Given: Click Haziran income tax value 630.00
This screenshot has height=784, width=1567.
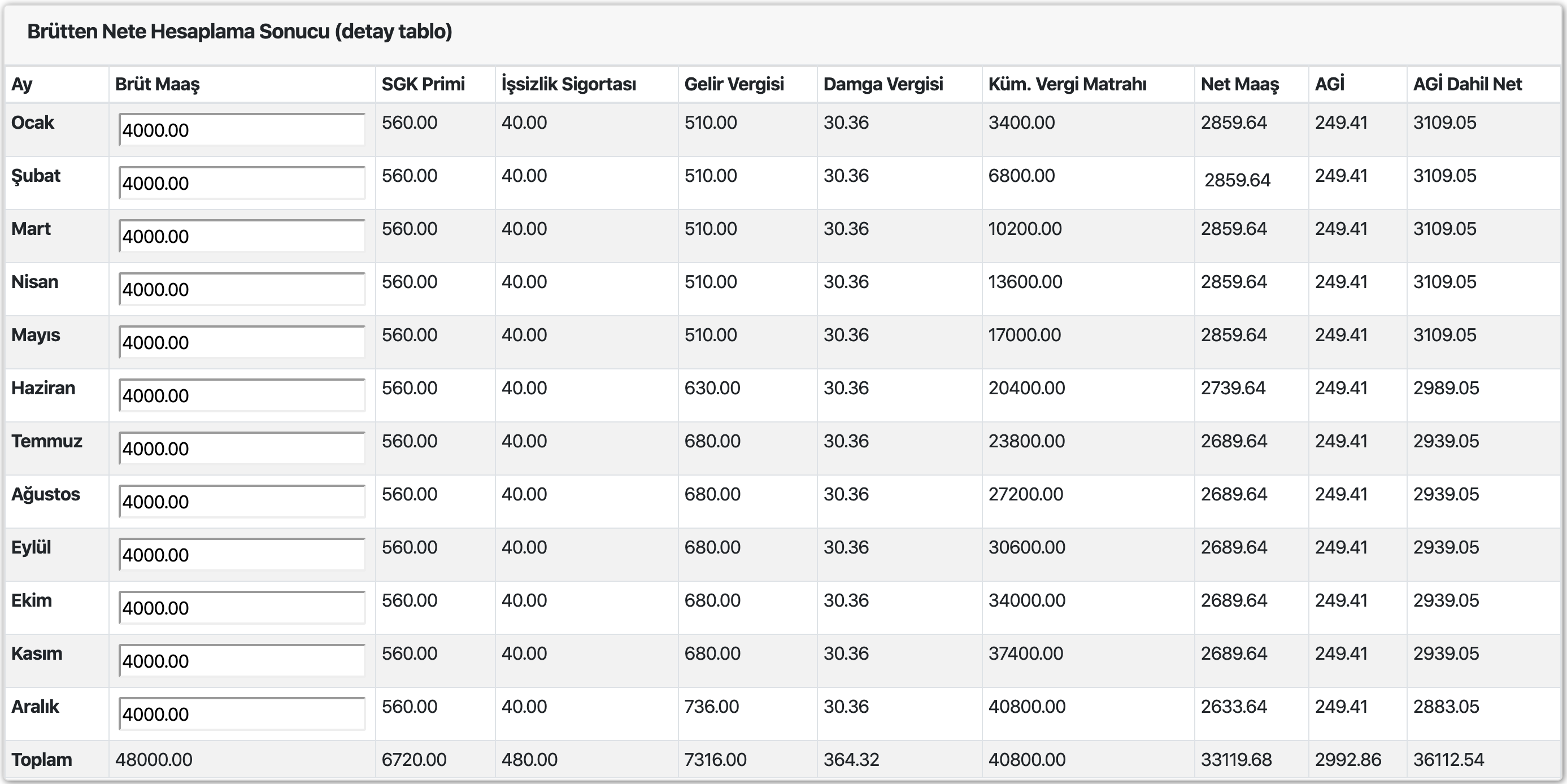Looking at the screenshot, I should point(712,388).
